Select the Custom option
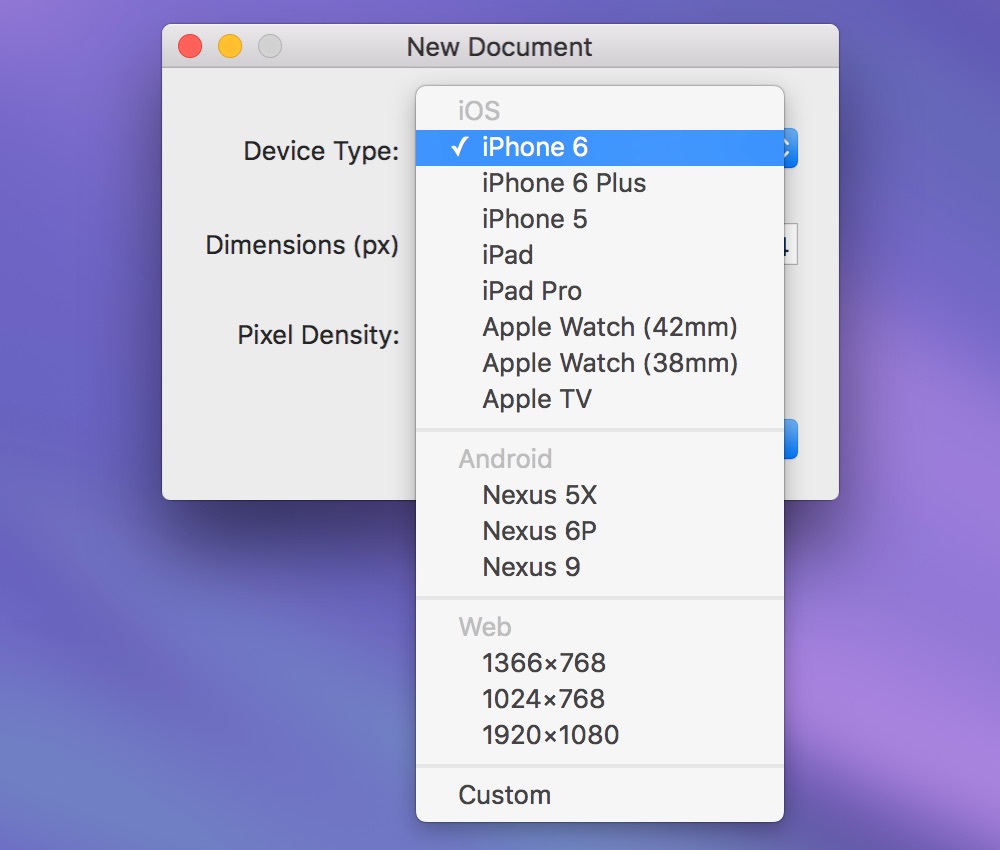The height and width of the screenshot is (850, 1000). click(x=599, y=795)
